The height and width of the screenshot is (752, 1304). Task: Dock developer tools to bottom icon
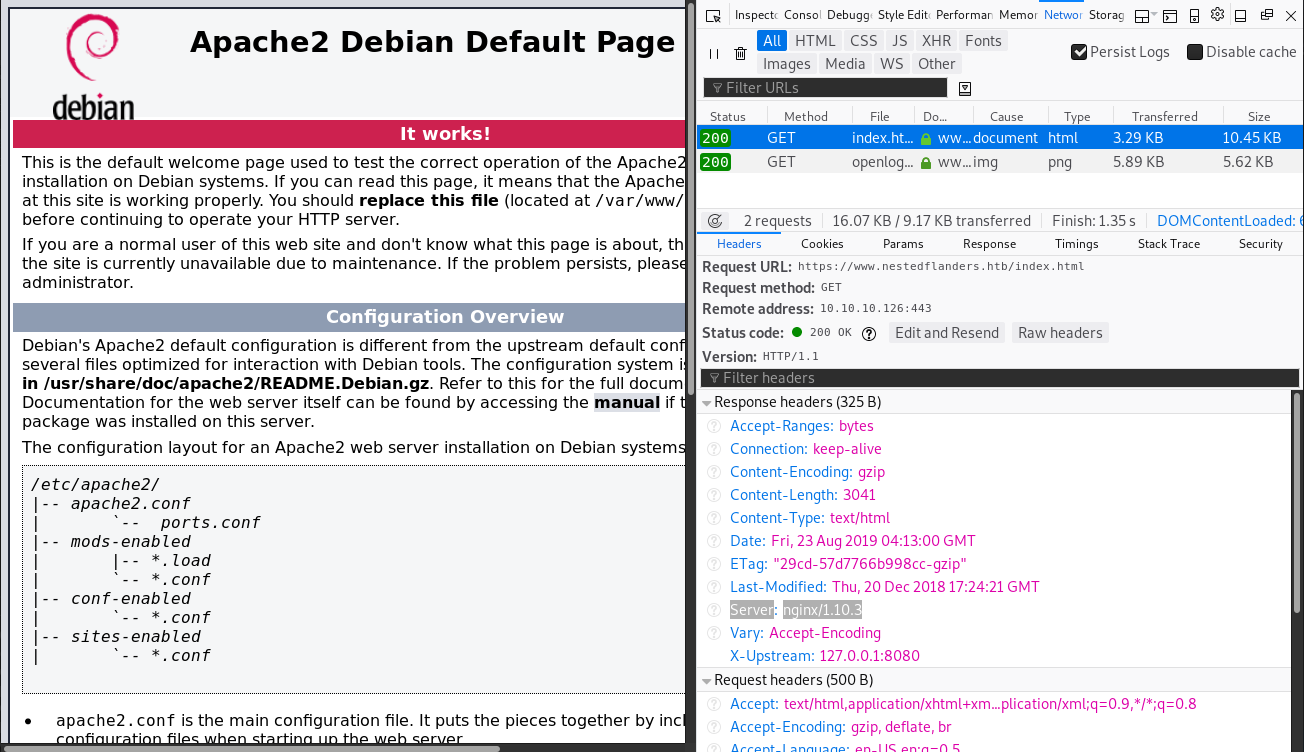(1241, 15)
